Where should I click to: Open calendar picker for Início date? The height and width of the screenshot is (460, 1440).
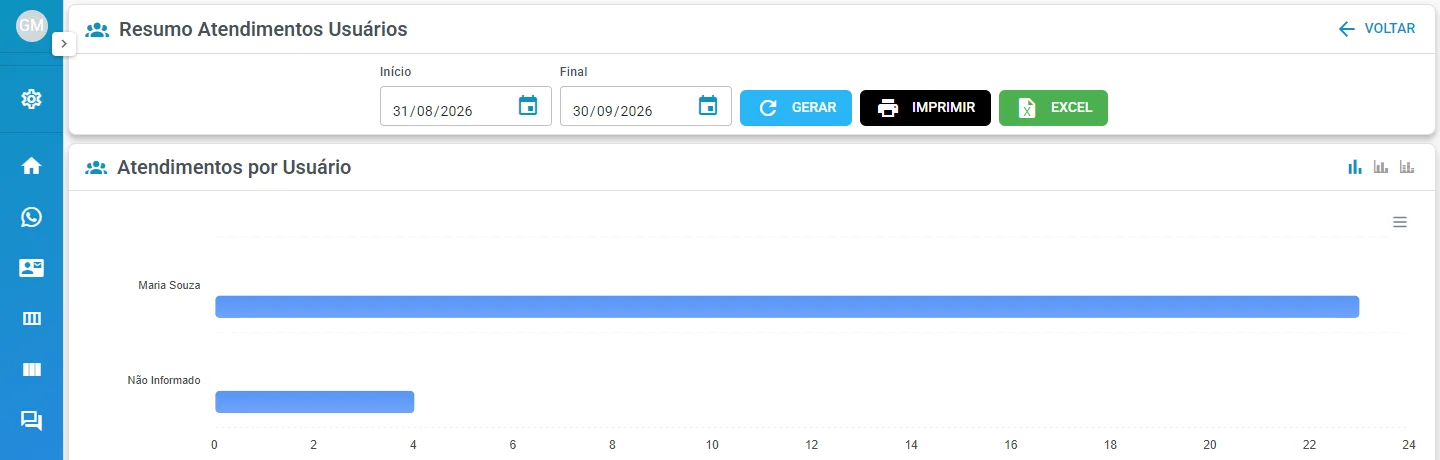[x=528, y=105]
